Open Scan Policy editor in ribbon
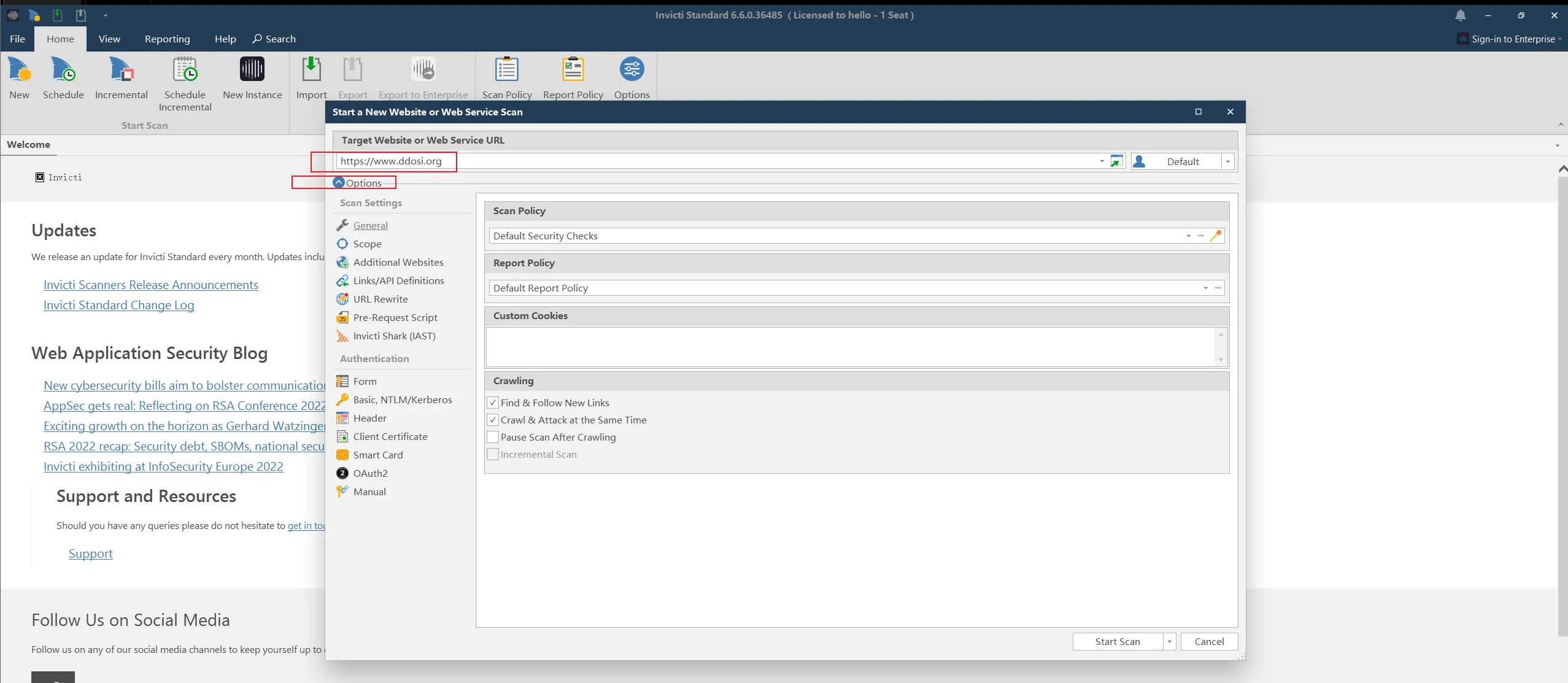The height and width of the screenshot is (683, 1568). click(x=507, y=78)
